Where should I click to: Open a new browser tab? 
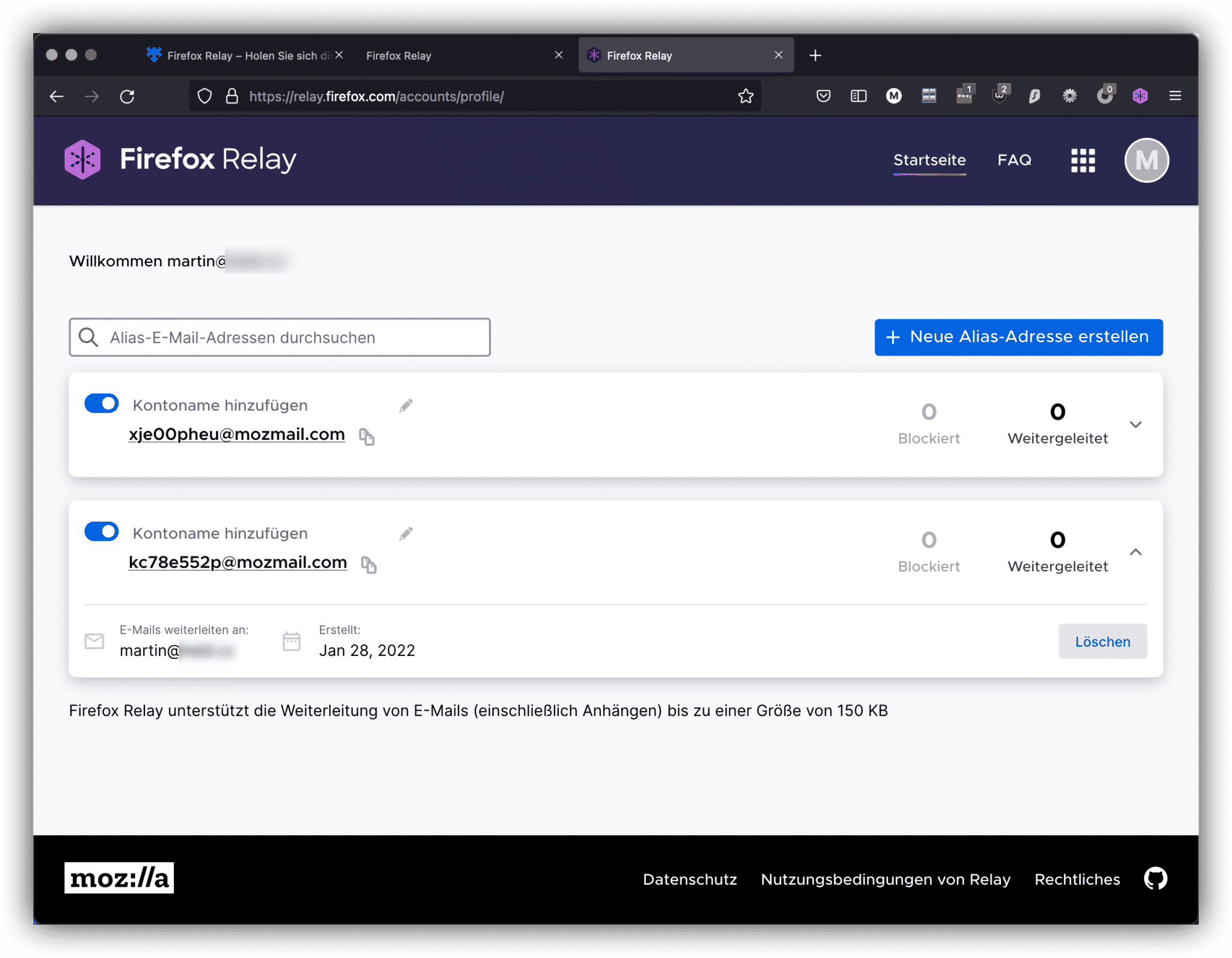click(815, 55)
